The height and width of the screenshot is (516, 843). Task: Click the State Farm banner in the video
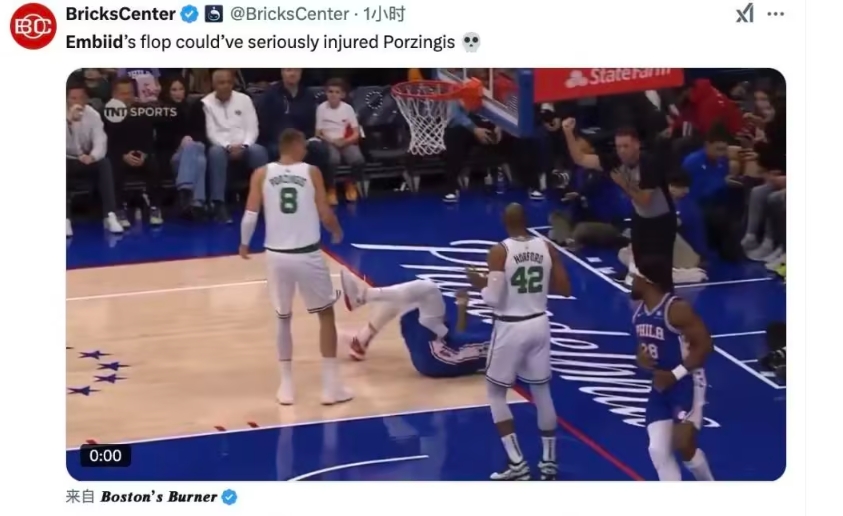609,82
